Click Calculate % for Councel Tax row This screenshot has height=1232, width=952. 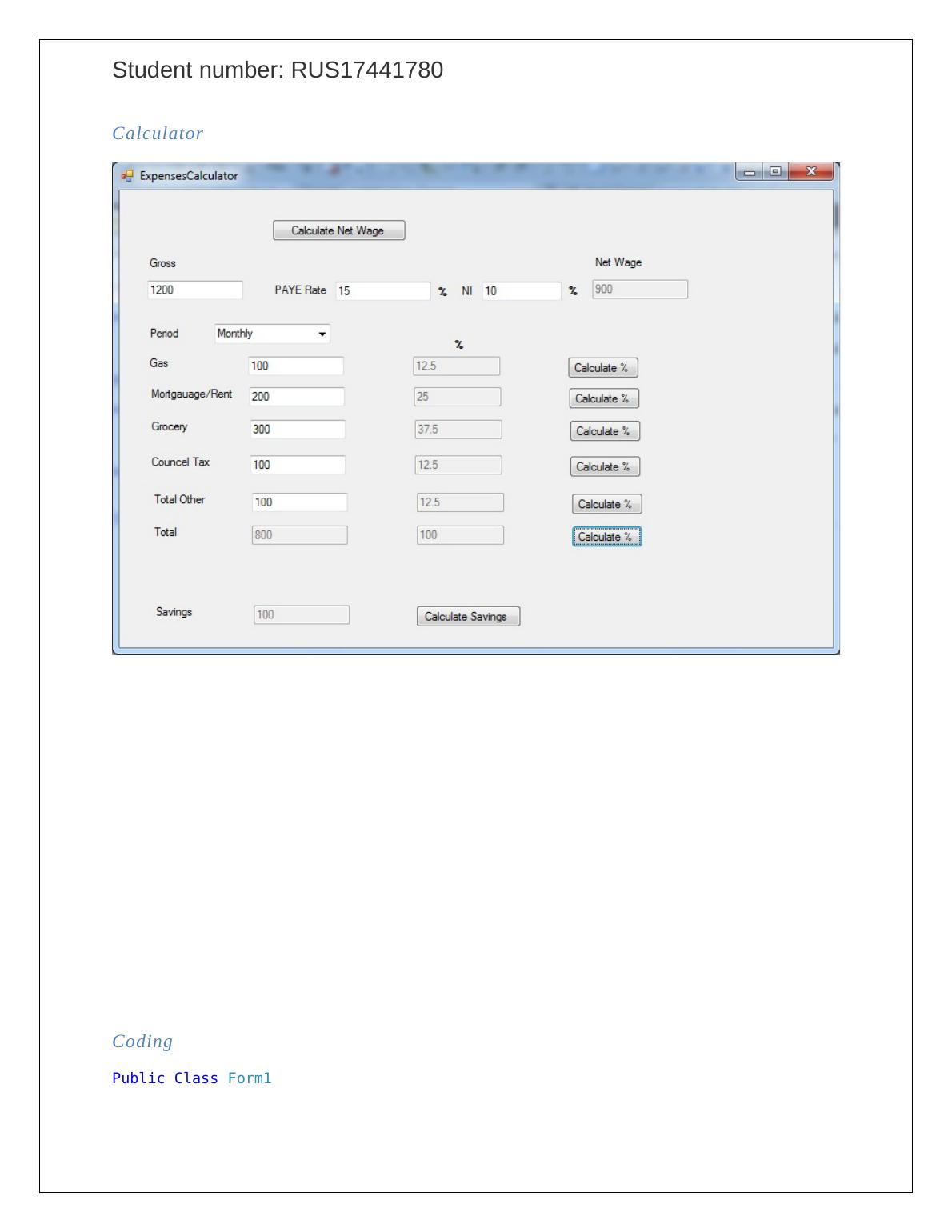pos(604,466)
